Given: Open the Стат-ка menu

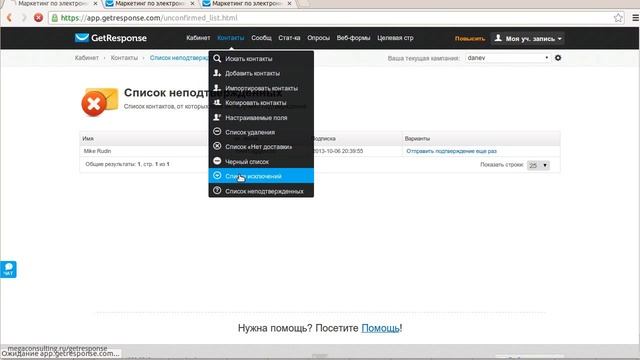Looking at the screenshot, I should [289, 38].
